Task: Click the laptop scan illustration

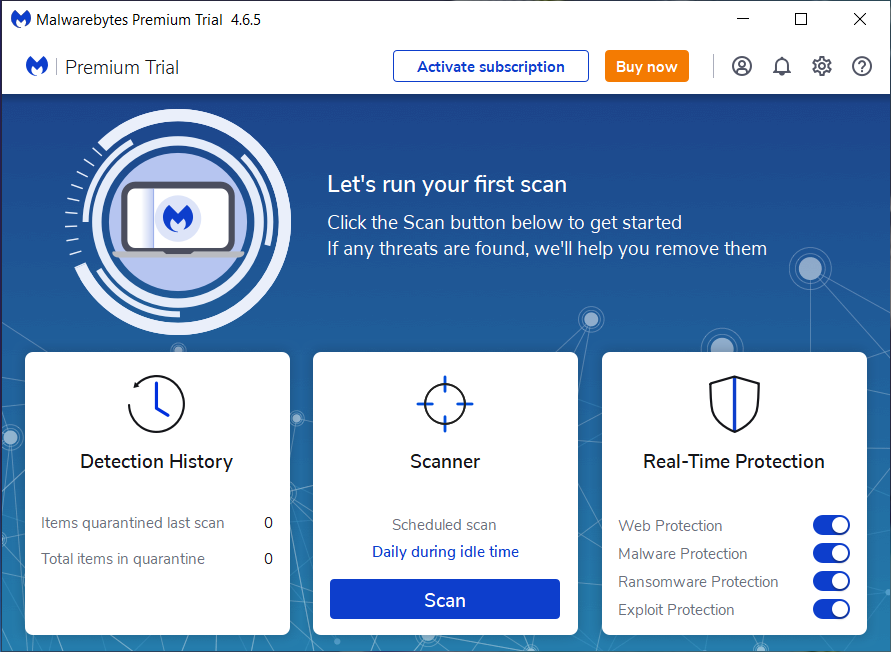Action: [x=178, y=221]
